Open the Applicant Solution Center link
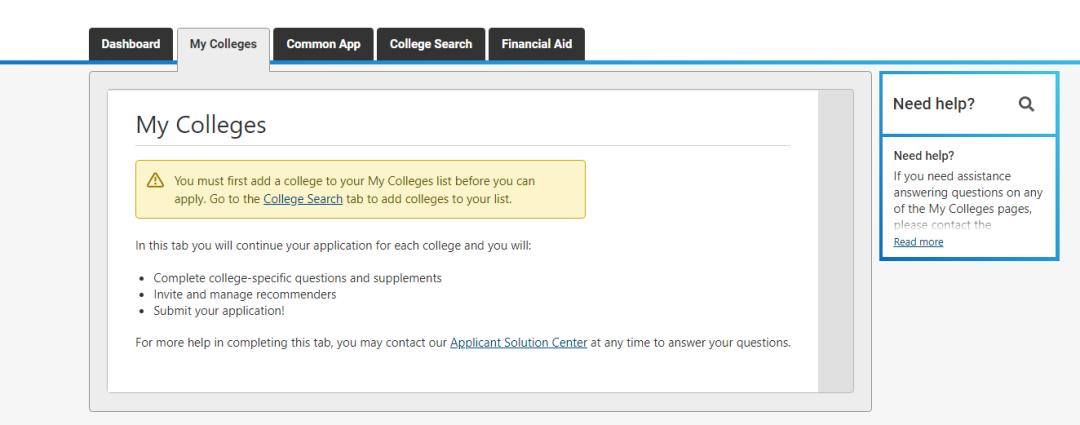The width and height of the screenshot is (1080, 425). (518, 343)
